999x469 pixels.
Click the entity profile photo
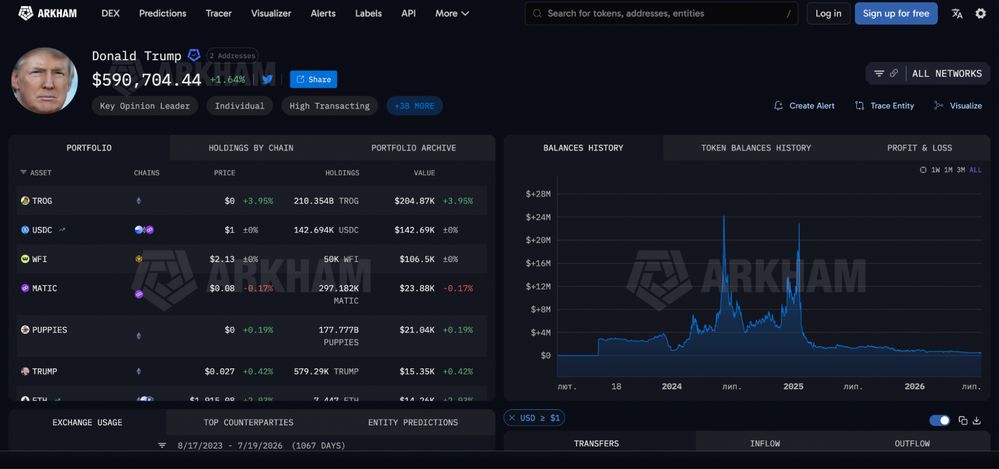tap(44, 80)
